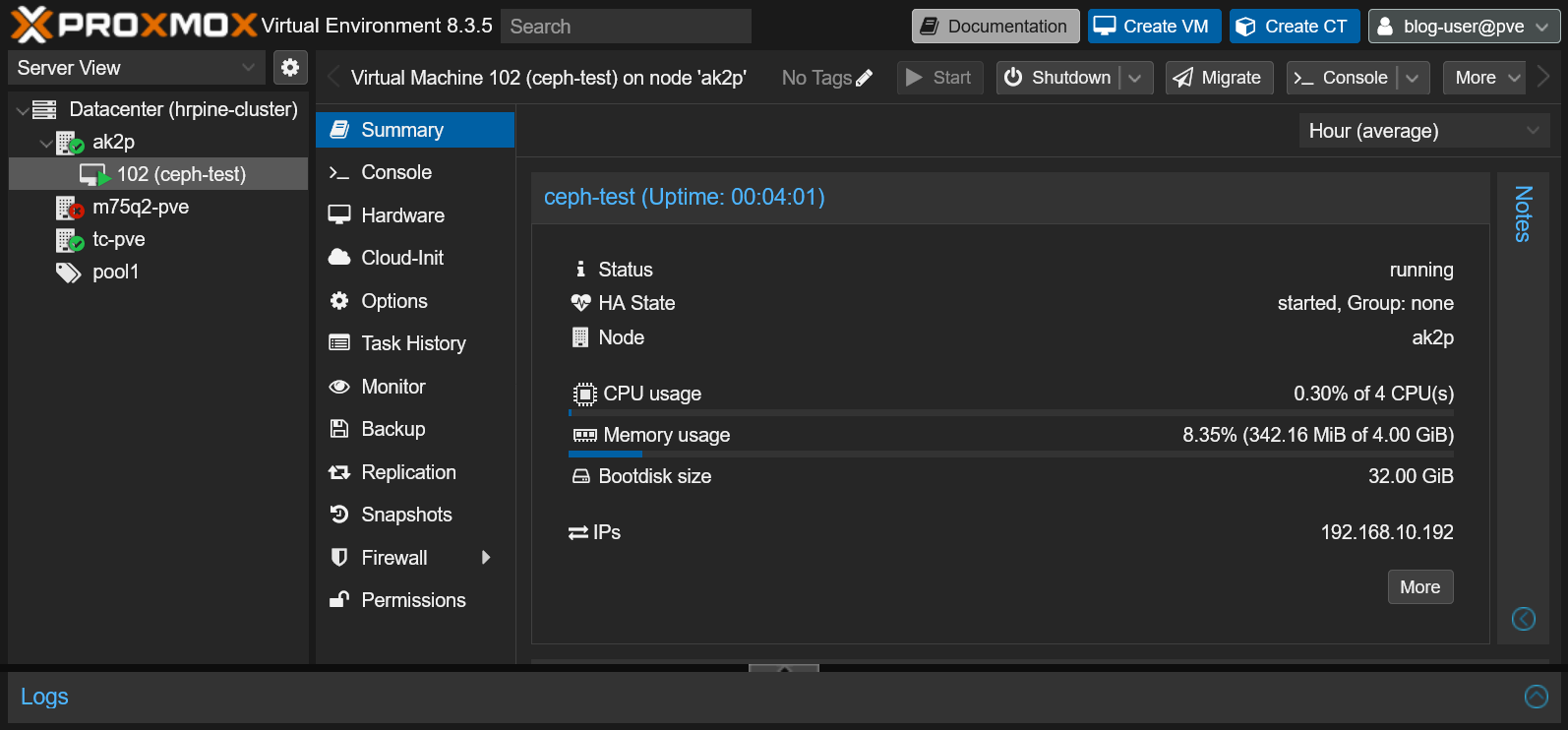Open the Snapshots tab
This screenshot has width=1568, height=730.
(x=415, y=515)
